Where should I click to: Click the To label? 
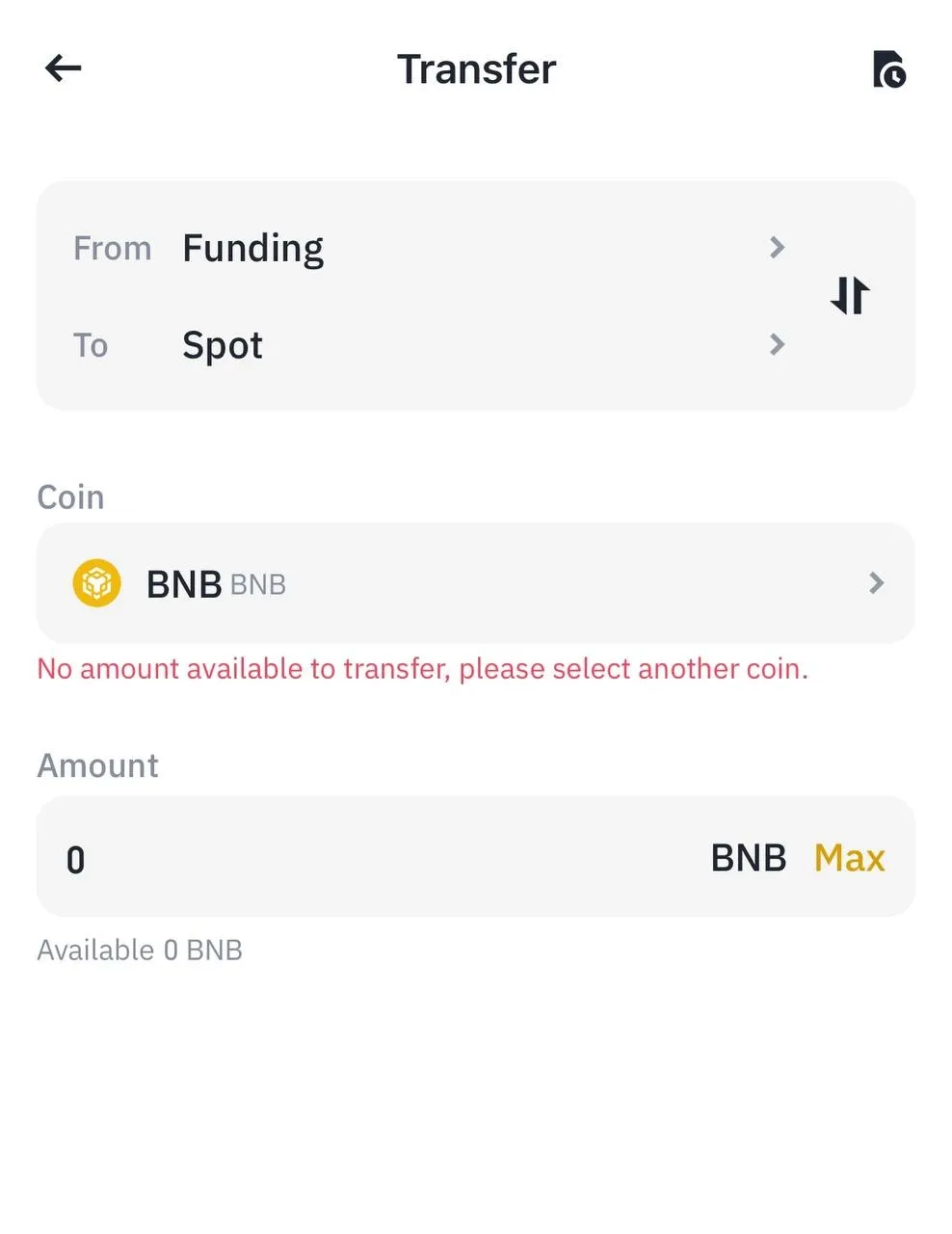91,345
